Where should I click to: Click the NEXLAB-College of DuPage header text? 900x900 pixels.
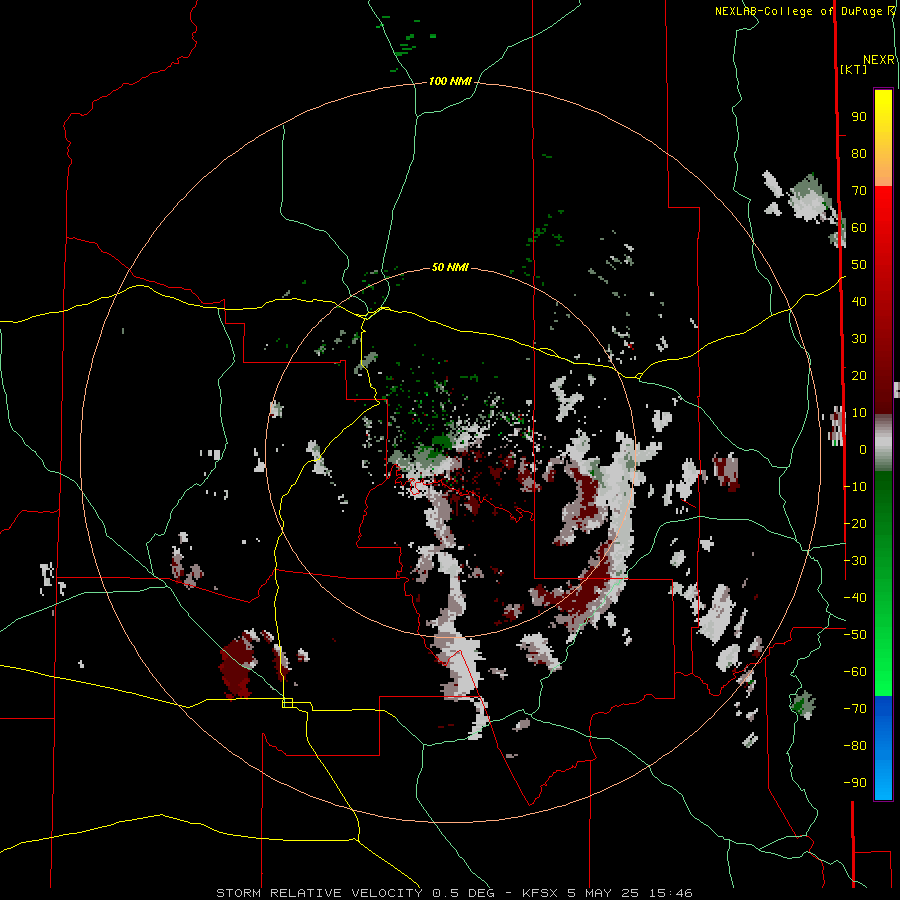pyautogui.click(x=800, y=11)
